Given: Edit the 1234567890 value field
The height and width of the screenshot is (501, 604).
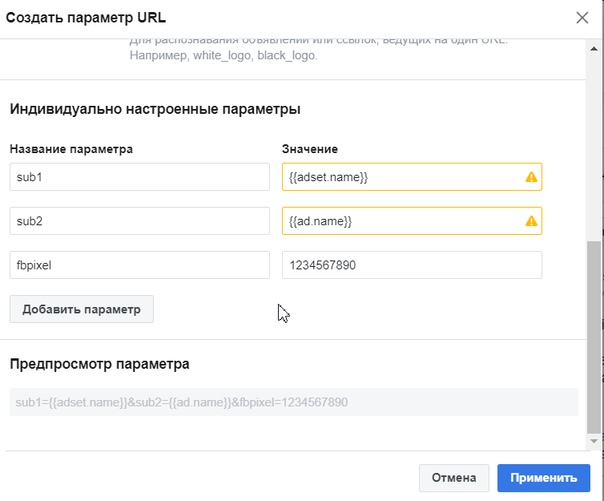Looking at the screenshot, I should [x=412, y=265].
